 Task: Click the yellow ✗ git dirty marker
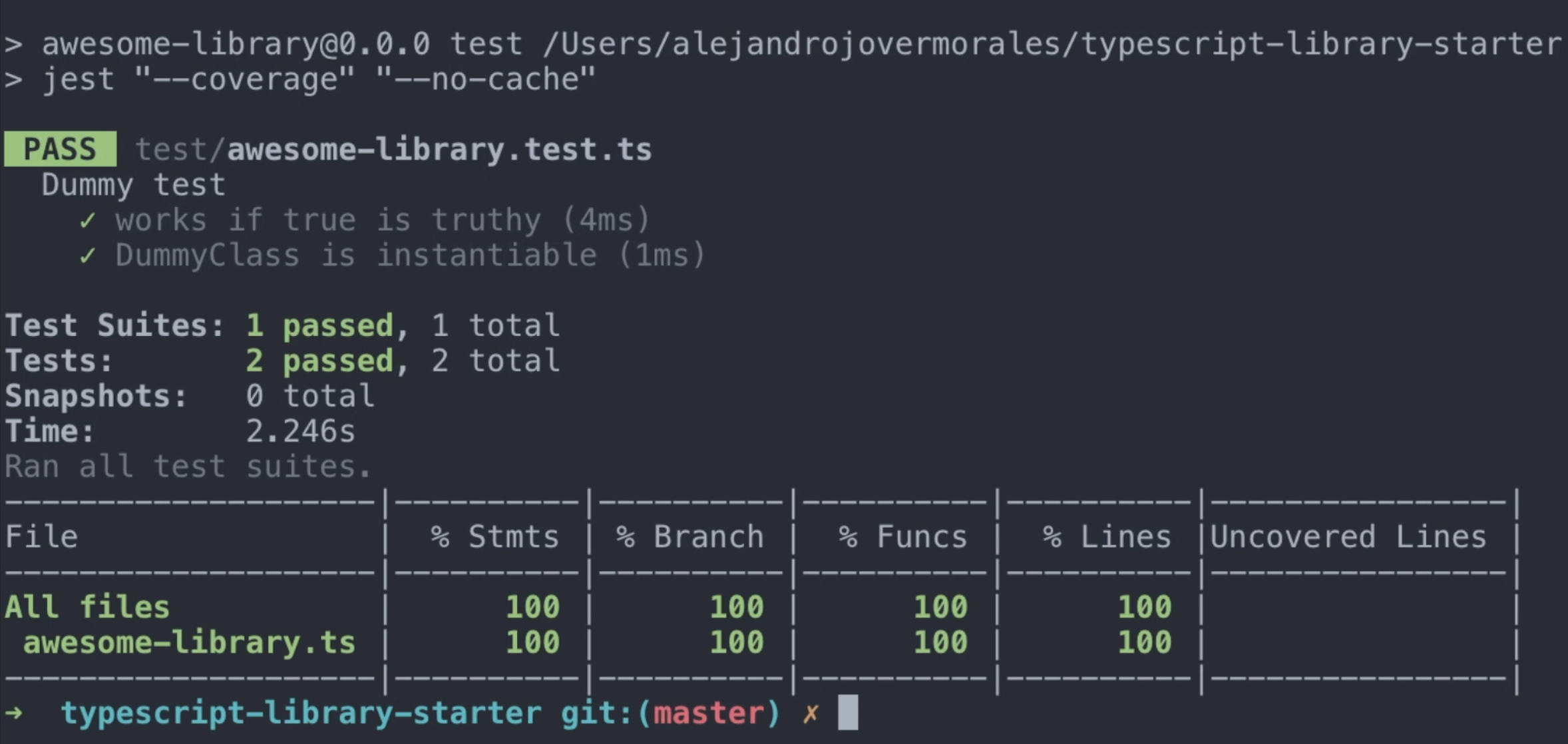coord(810,713)
